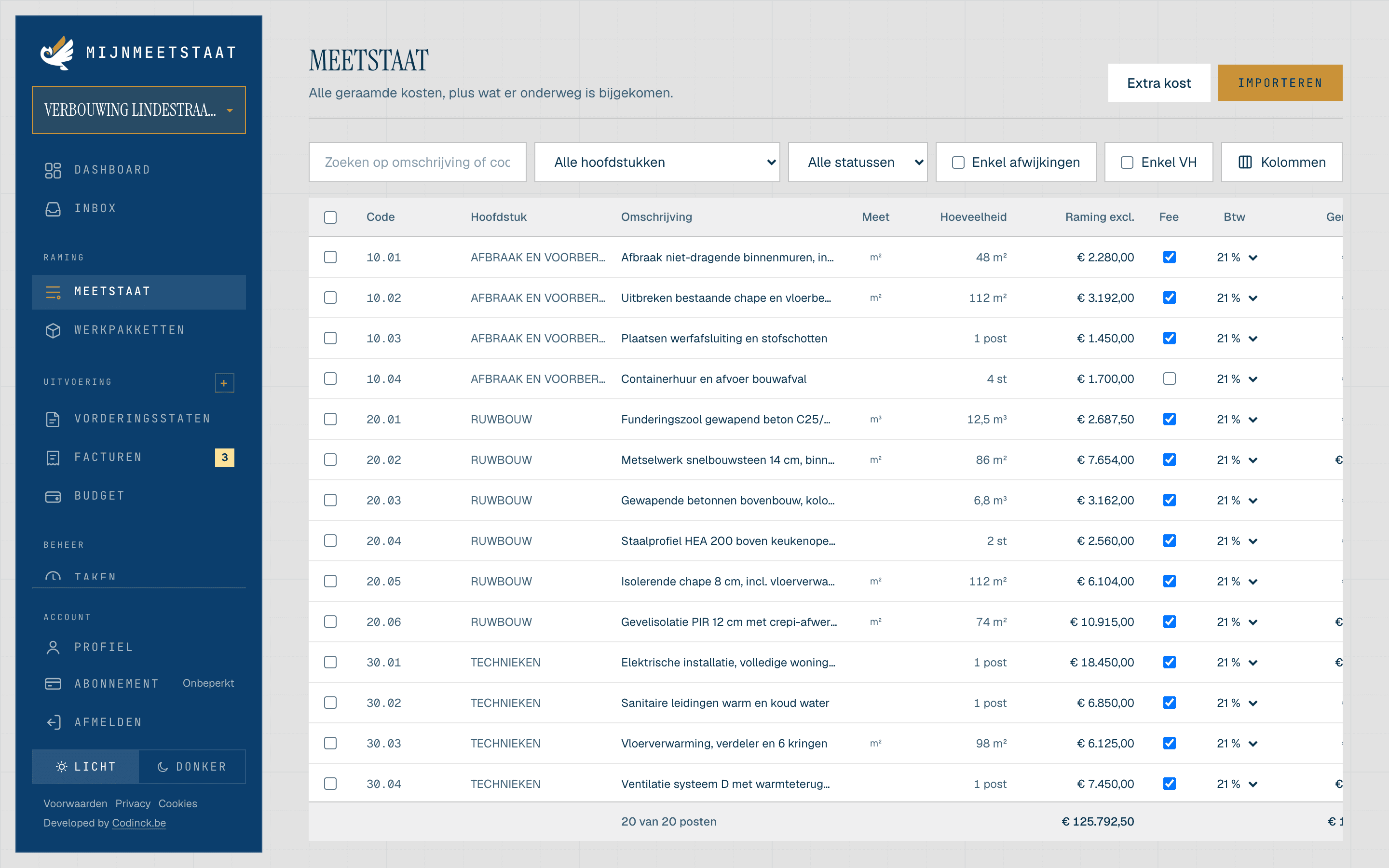Click the MijnMeetstaat swan logo
This screenshot has width=1389, height=868.
click(57, 53)
